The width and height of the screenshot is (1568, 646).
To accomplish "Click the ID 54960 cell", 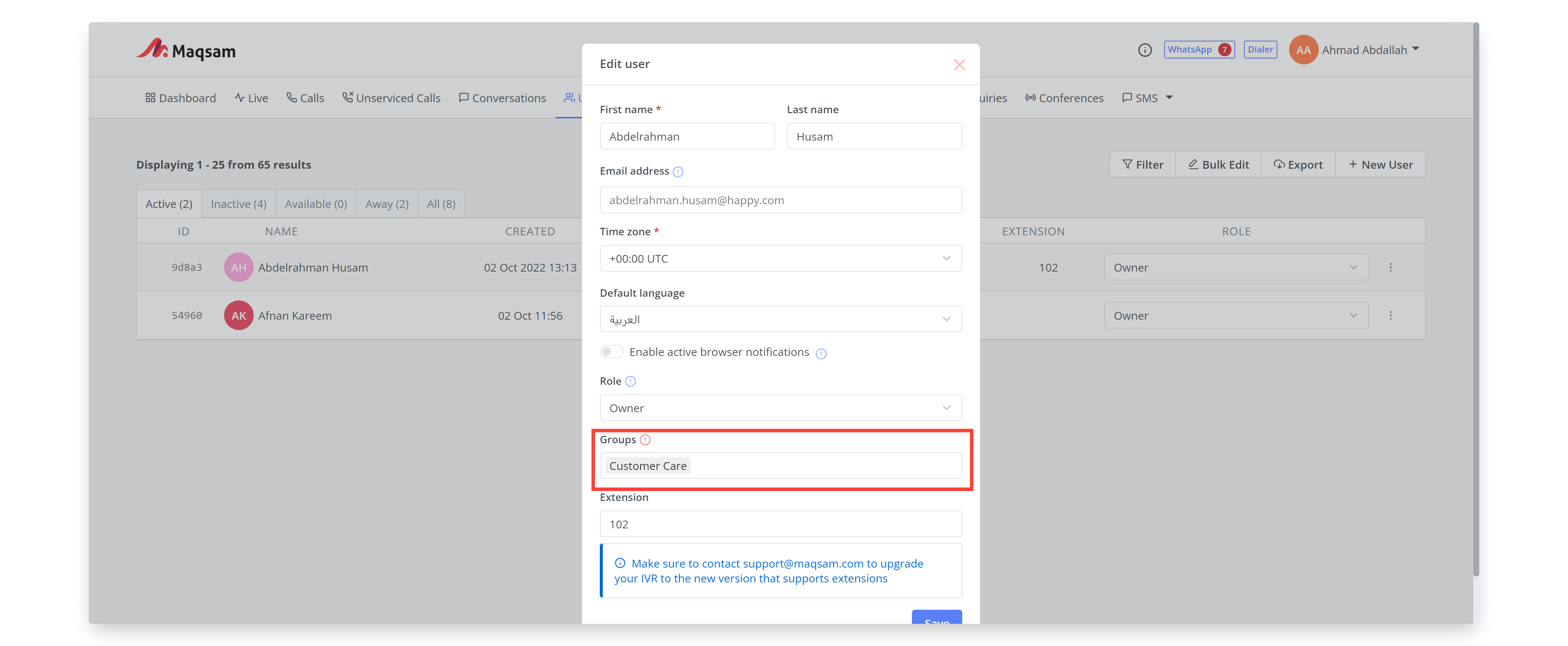I will tap(186, 315).
